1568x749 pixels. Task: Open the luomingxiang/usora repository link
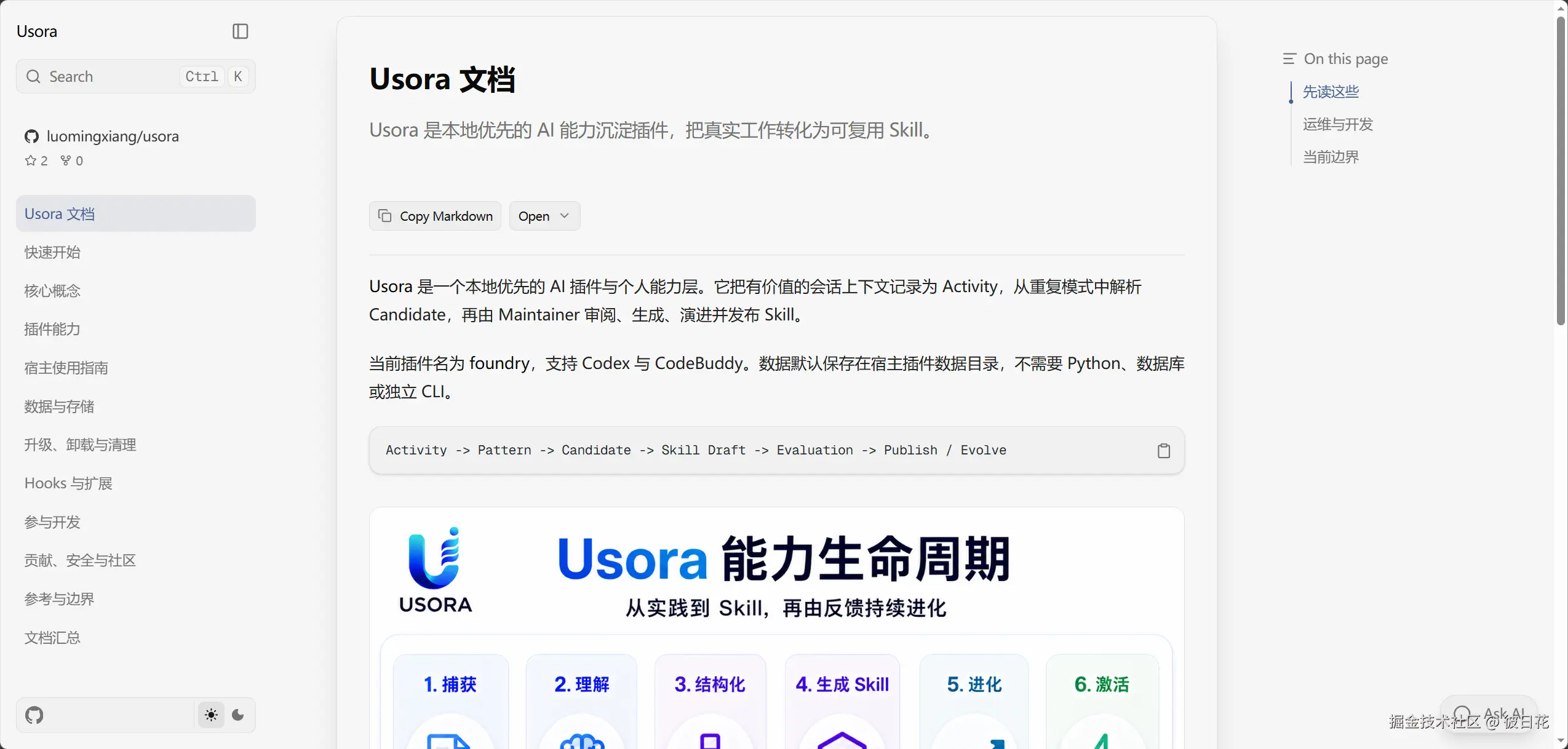click(x=102, y=137)
